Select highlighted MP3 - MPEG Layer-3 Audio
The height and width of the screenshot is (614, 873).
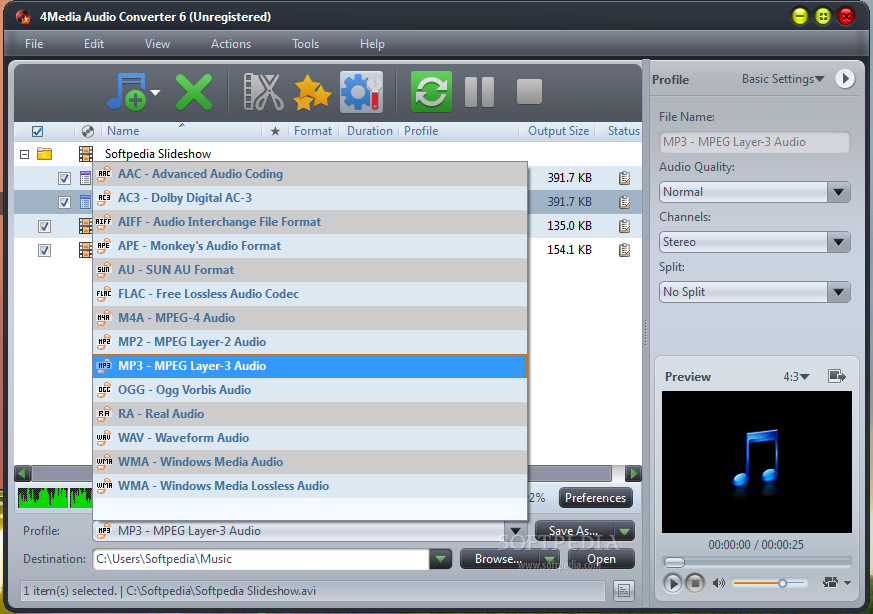click(x=310, y=366)
